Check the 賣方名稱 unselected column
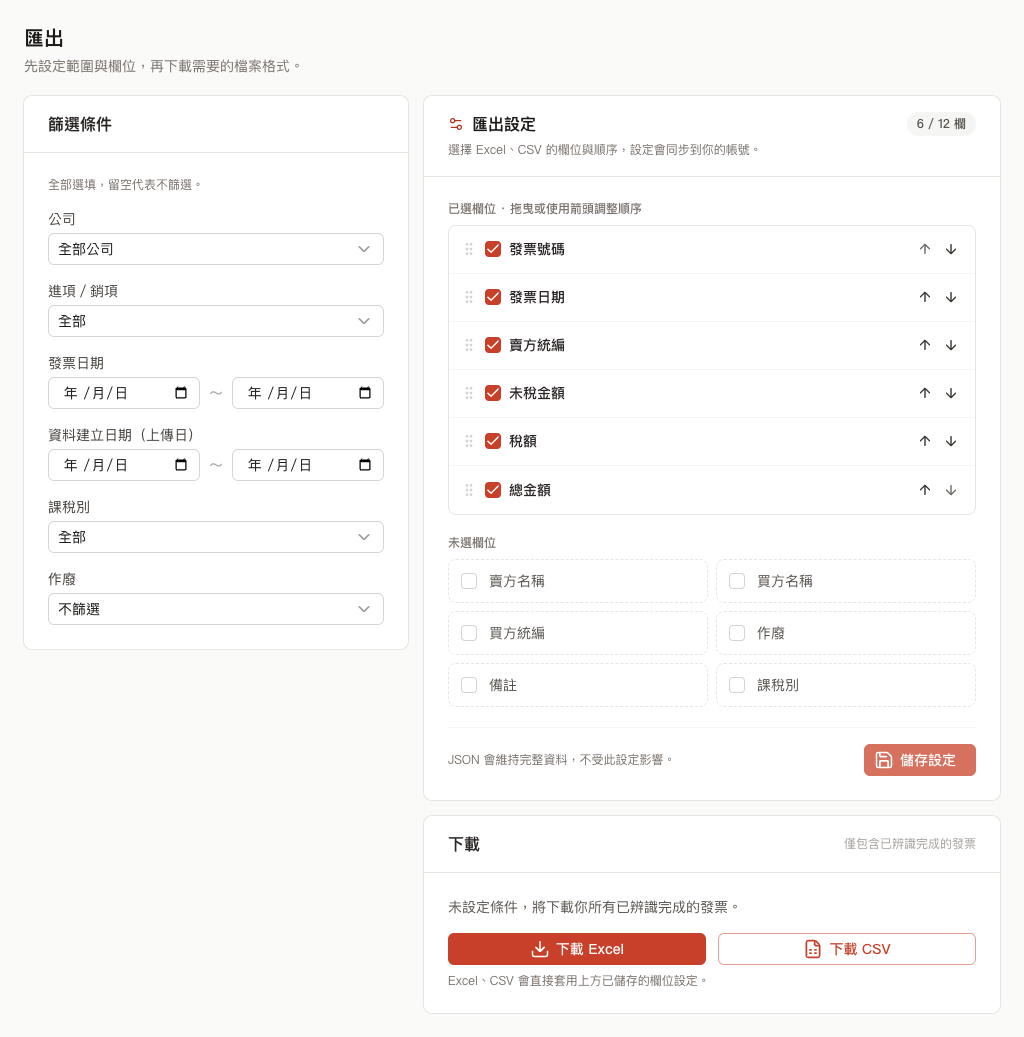The height and width of the screenshot is (1037, 1024). pyautogui.click(x=469, y=581)
